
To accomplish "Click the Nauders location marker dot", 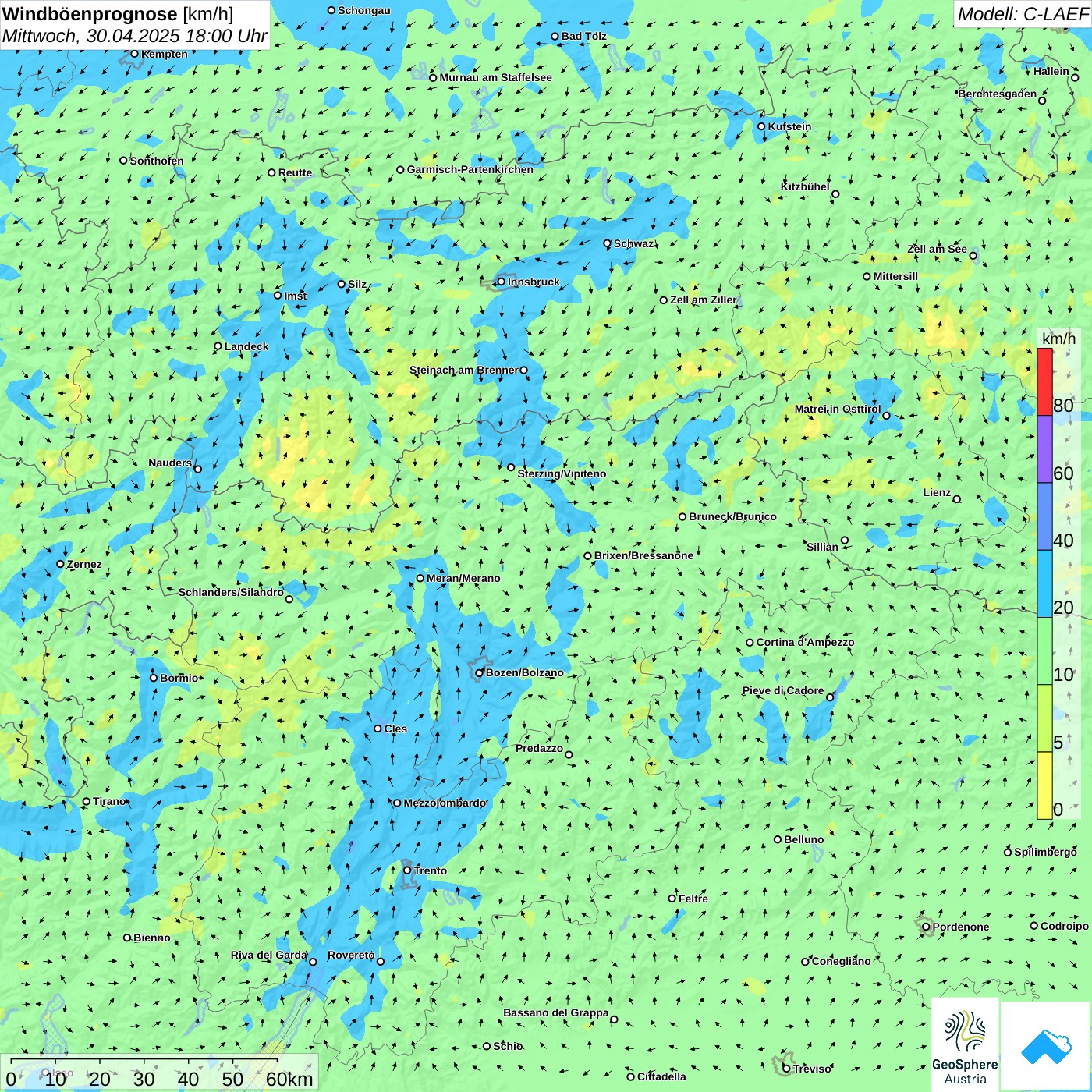I will 197,469.
